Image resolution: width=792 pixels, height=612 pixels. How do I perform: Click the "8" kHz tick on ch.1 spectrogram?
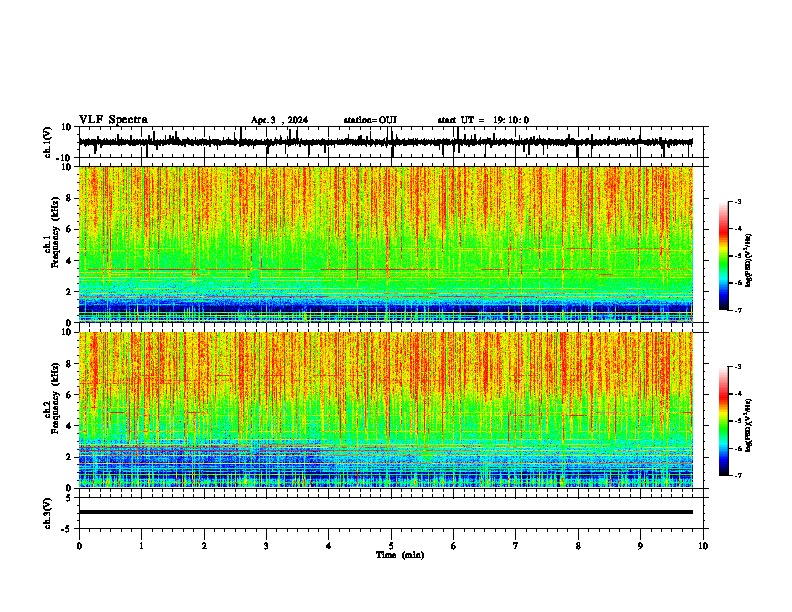pyautogui.click(x=70, y=198)
